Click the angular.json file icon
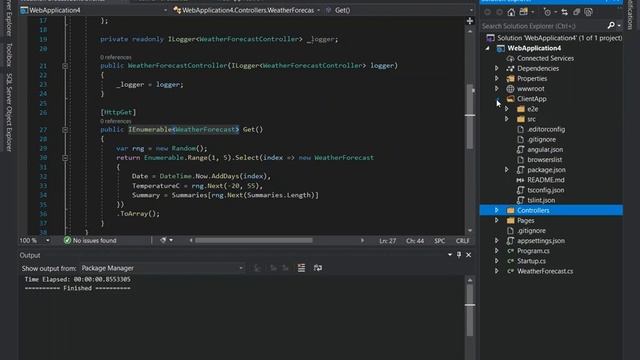This screenshot has width=640, height=360. point(520,149)
